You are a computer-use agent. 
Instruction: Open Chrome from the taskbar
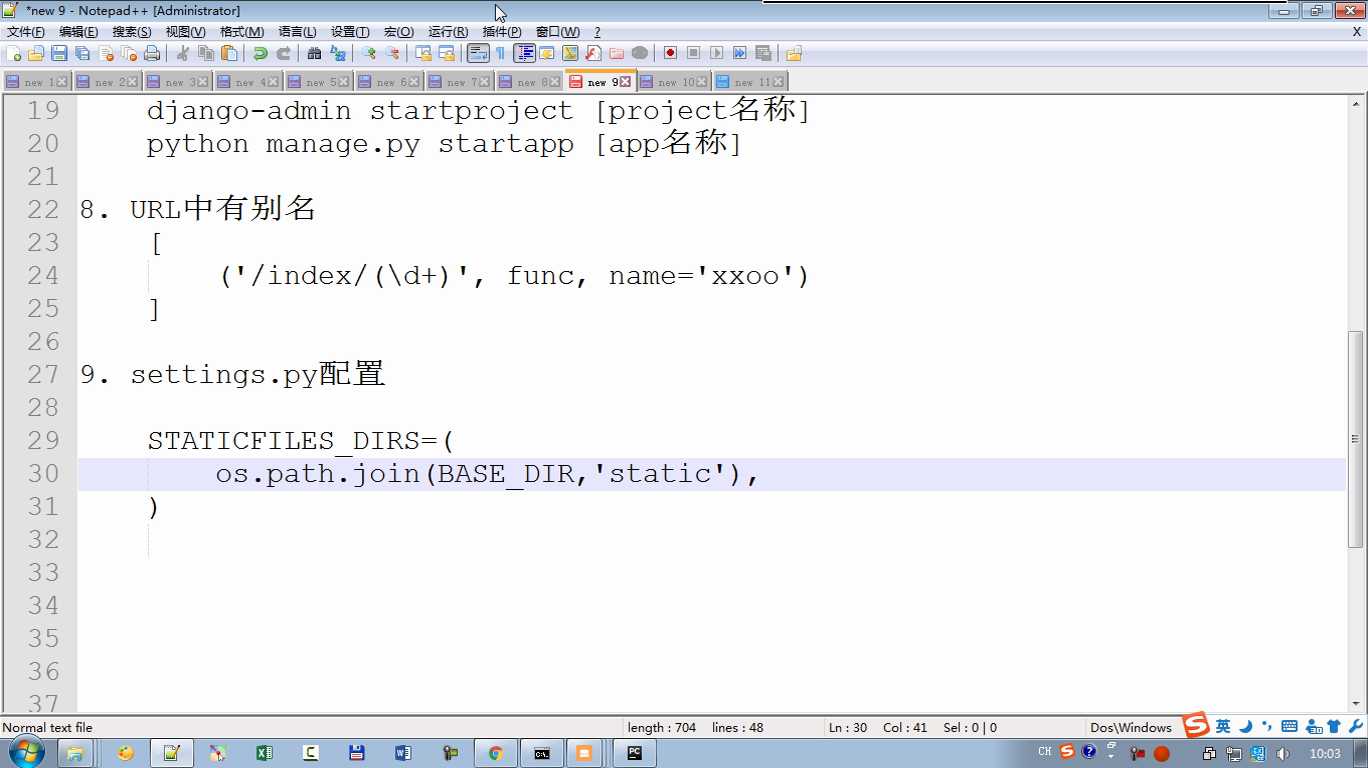pos(495,753)
